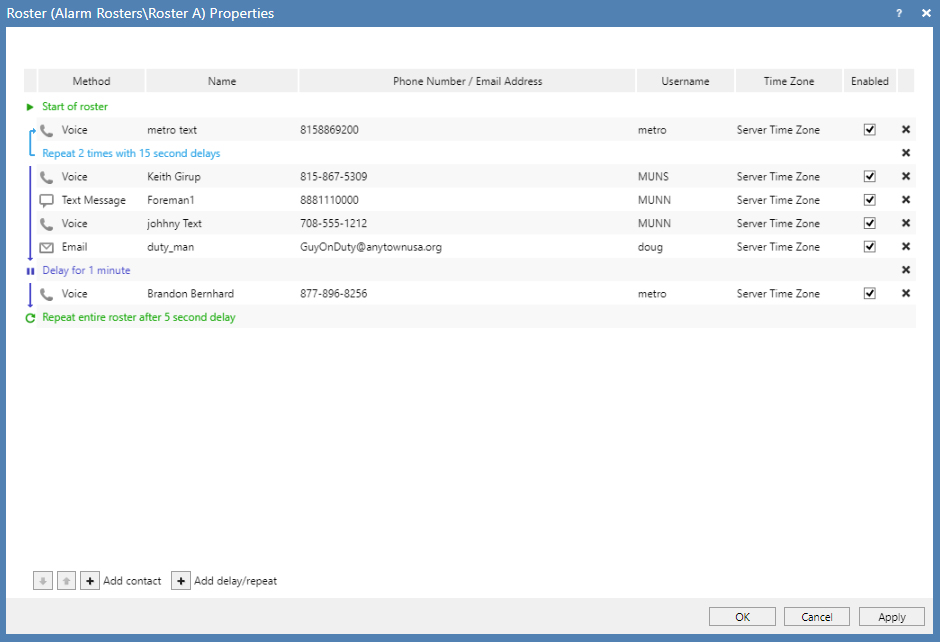Click Server Time Zone for duty_man
Viewport: 940px width, 642px height.
coord(778,246)
